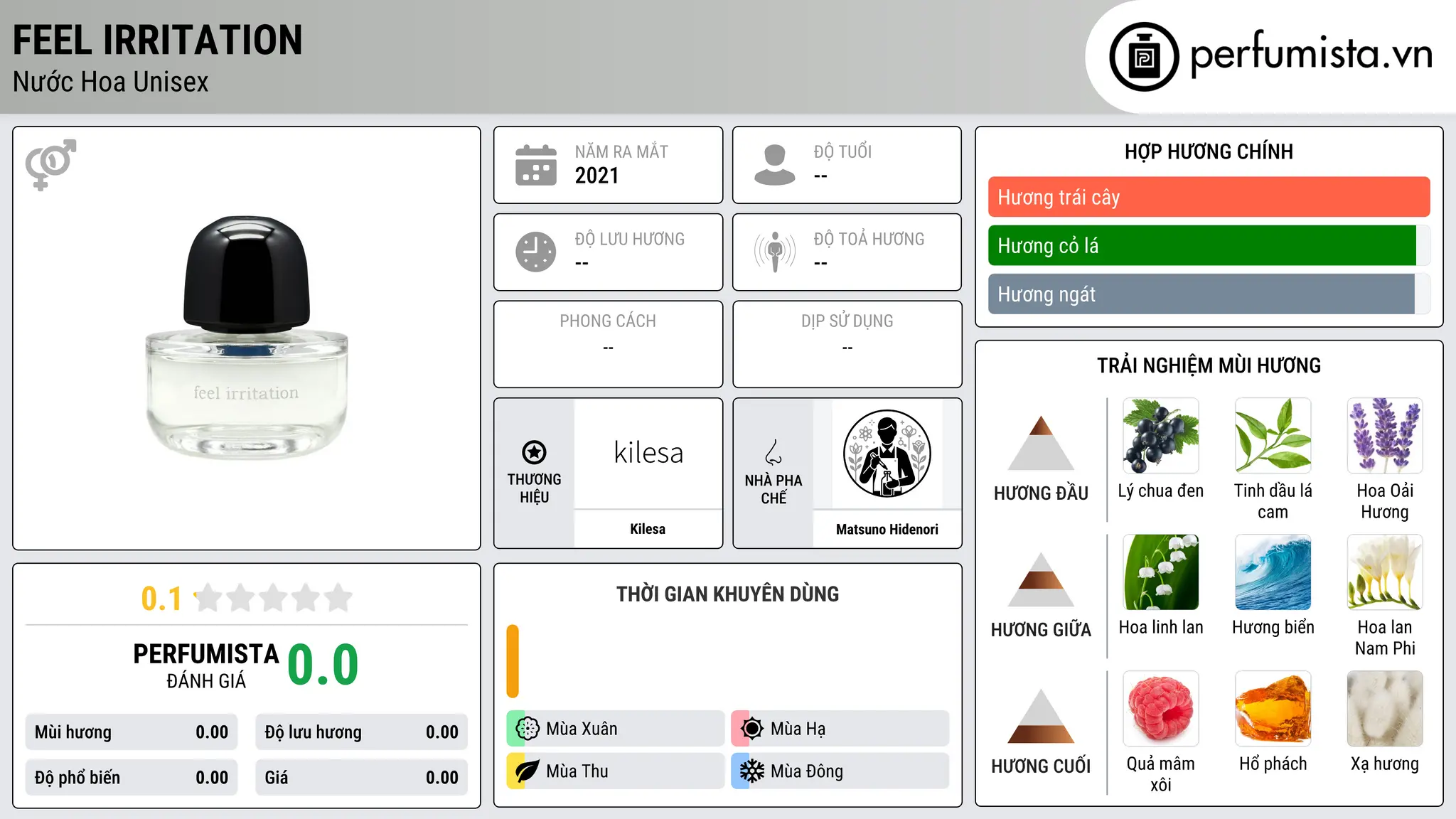Click the Mùi hương score row
This screenshot has height=819, width=1456.
point(132,732)
